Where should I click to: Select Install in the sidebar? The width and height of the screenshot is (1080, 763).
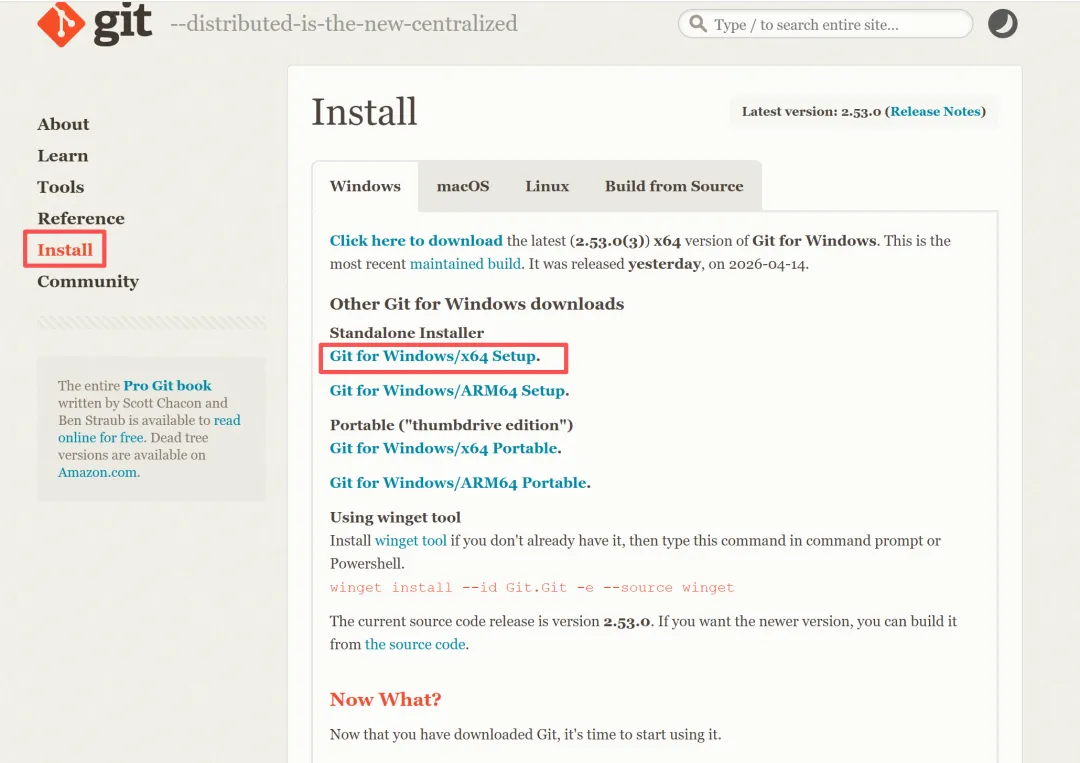coord(65,249)
